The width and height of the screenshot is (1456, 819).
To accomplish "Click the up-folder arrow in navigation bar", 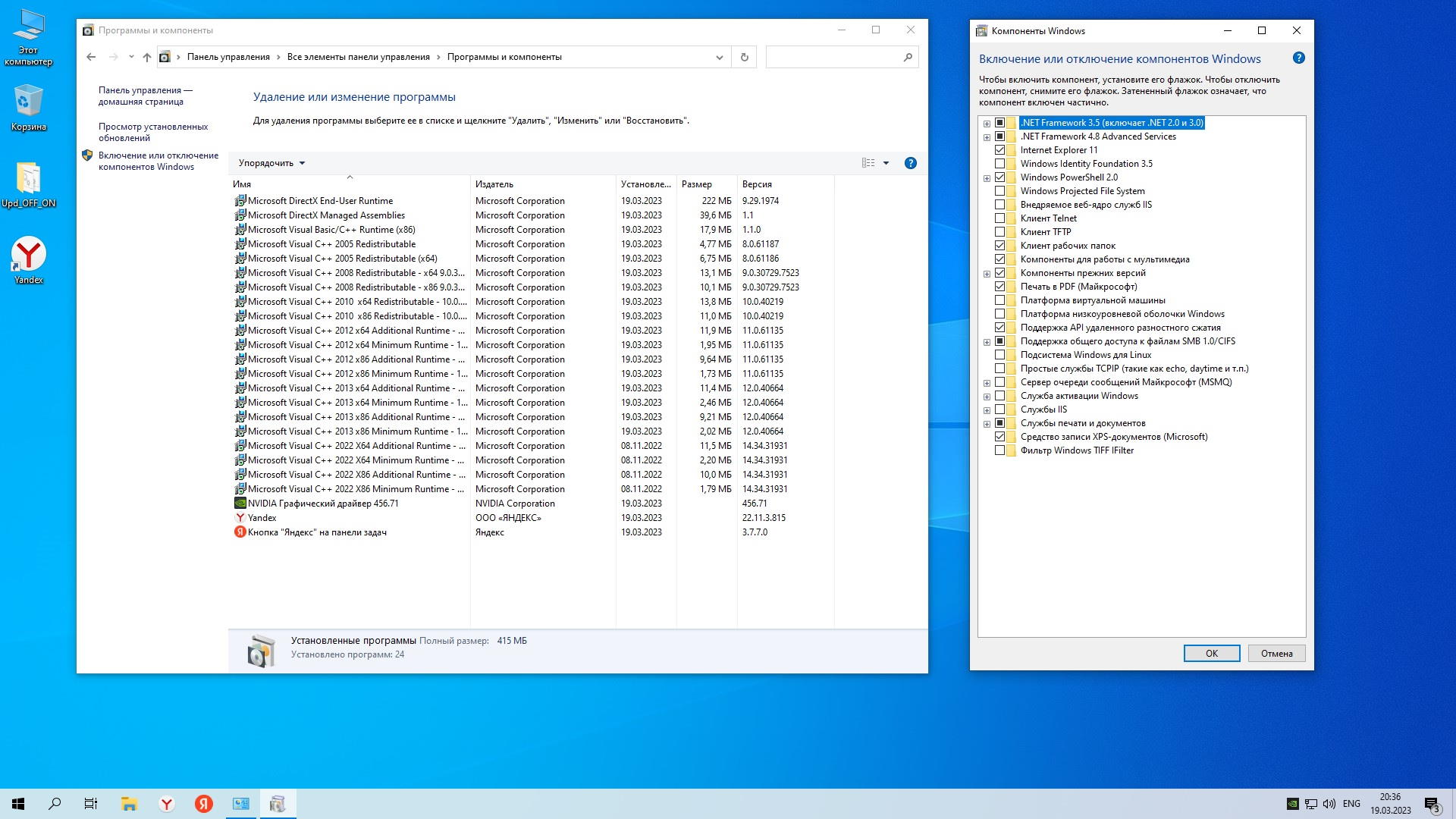I will pos(146,57).
